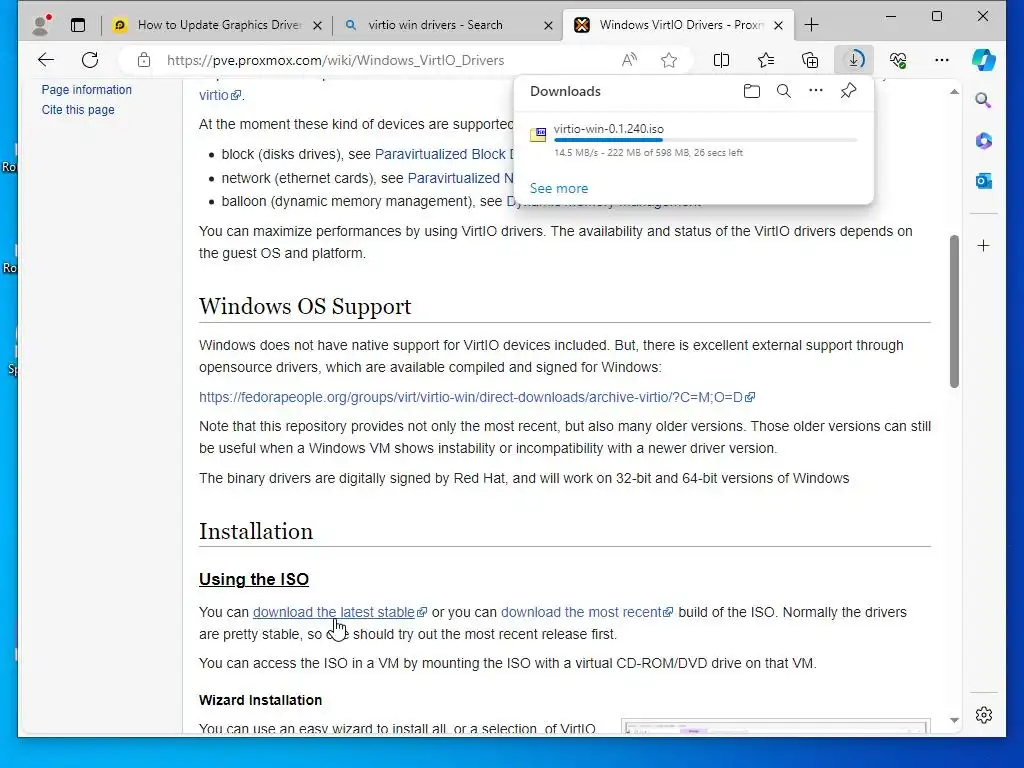
Task: Add this page to favorites star
Action: 669,60
